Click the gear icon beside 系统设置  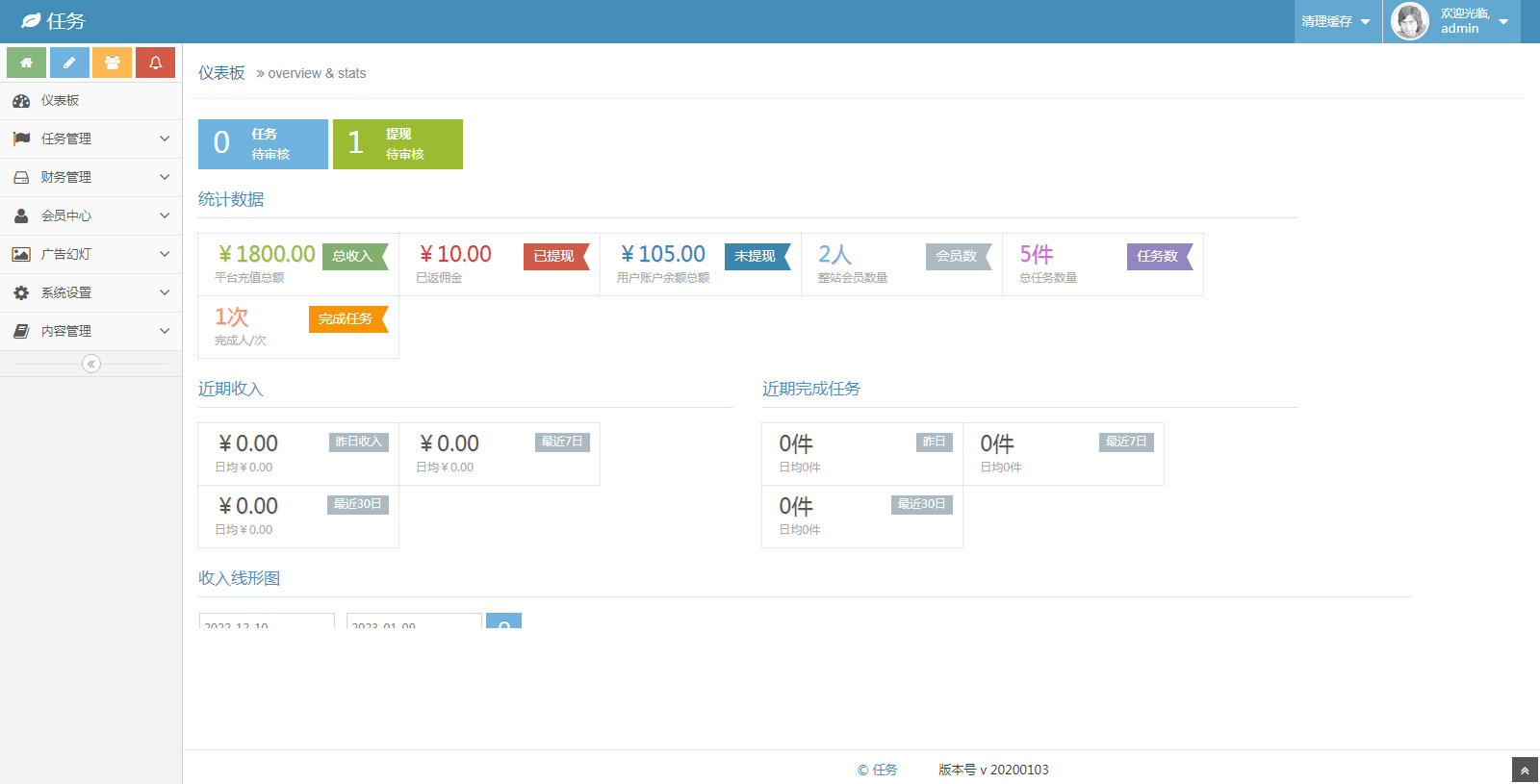[21, 292]
